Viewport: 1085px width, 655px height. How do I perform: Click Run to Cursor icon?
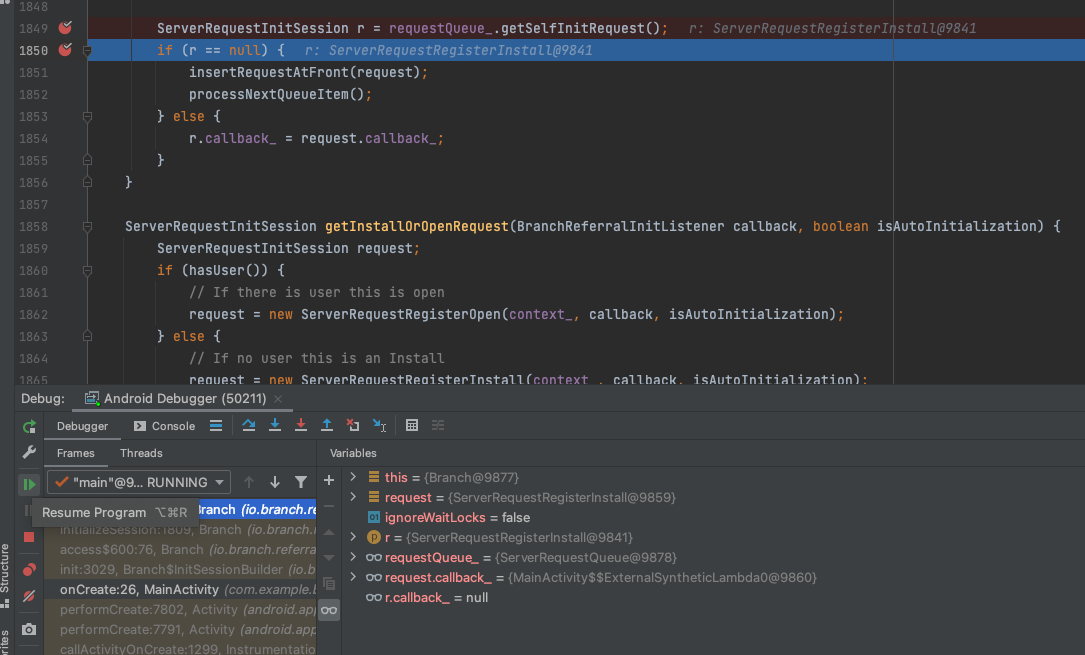[x=379, y=425]
